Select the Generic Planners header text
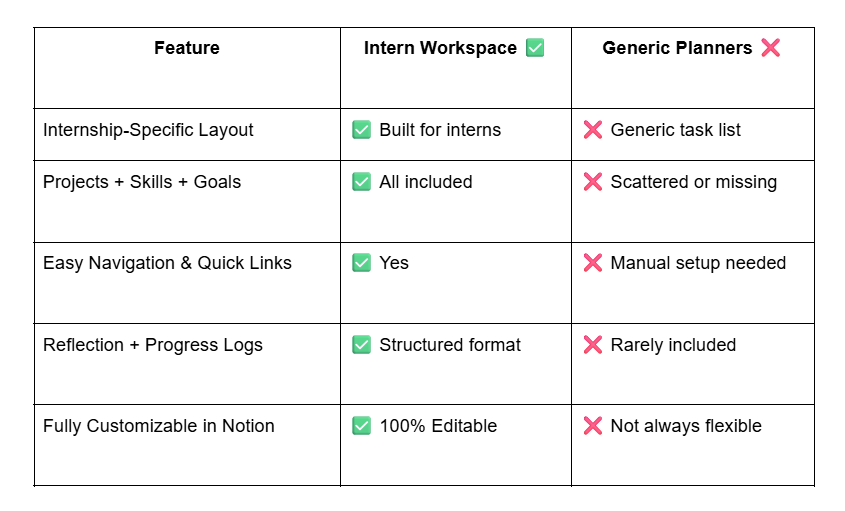 [677, 48]
